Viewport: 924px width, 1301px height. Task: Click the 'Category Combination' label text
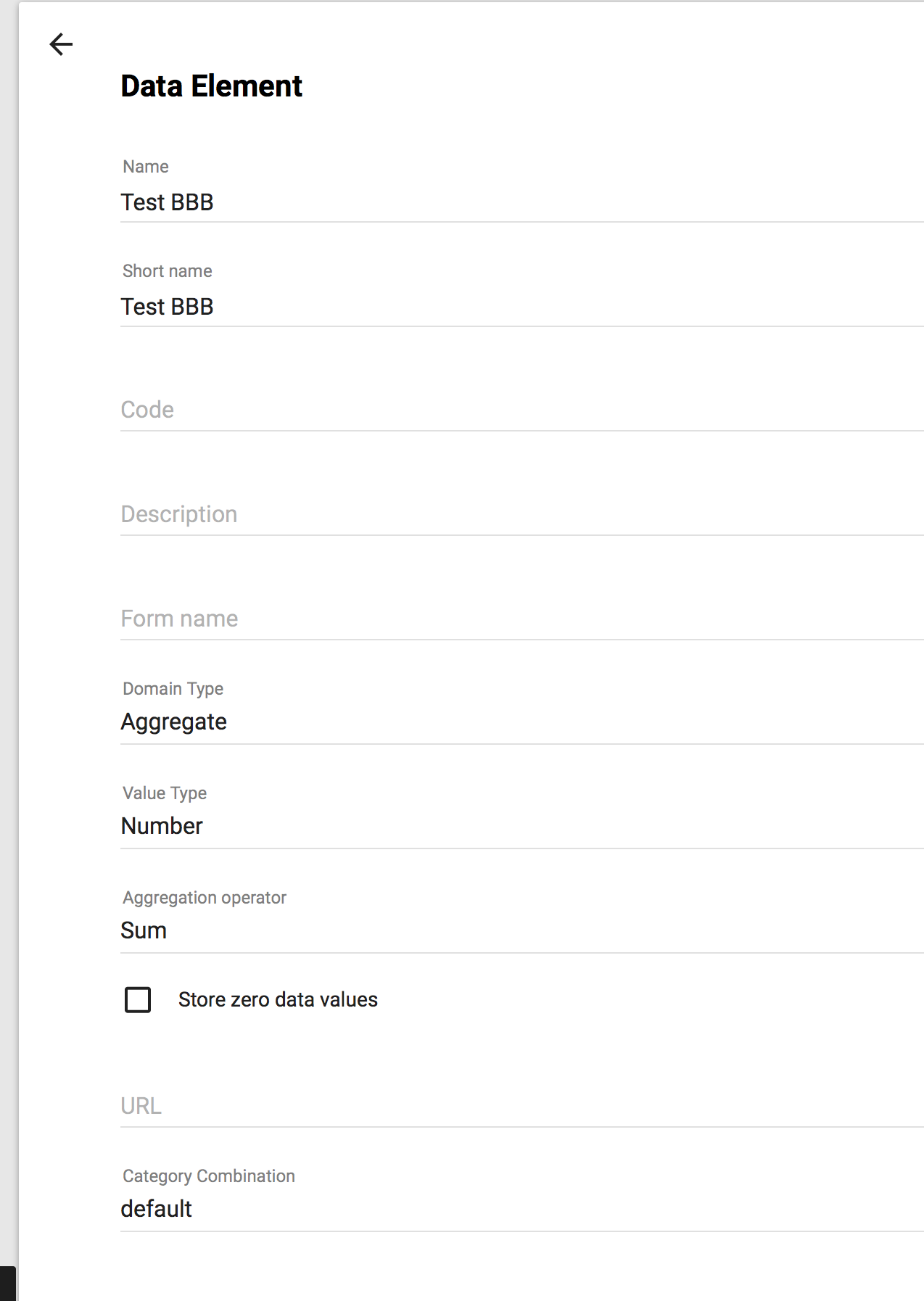(x=209, y=1176)
